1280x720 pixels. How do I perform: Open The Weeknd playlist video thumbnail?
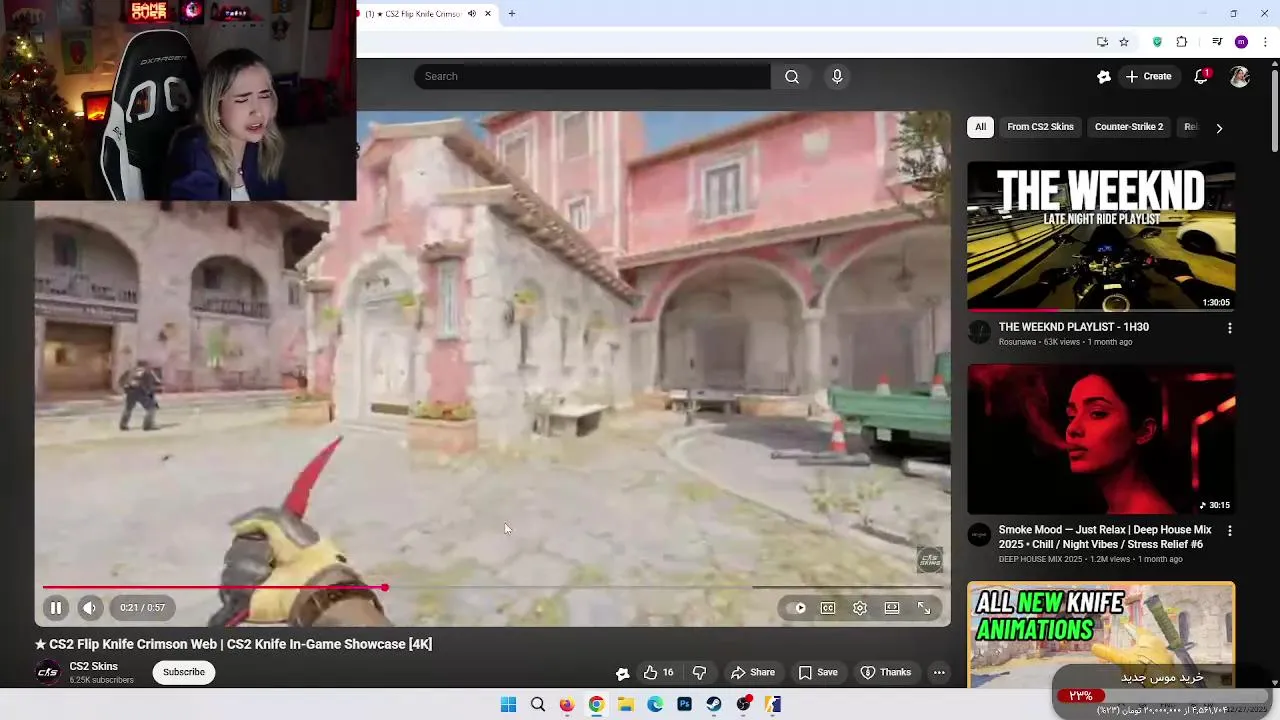tap(1101, 236)
